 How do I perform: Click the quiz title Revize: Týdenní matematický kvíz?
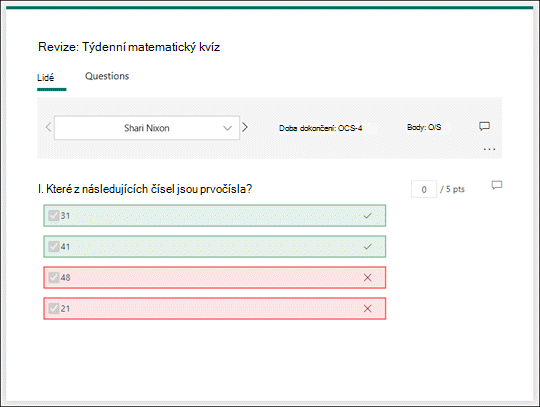[129, 47]
